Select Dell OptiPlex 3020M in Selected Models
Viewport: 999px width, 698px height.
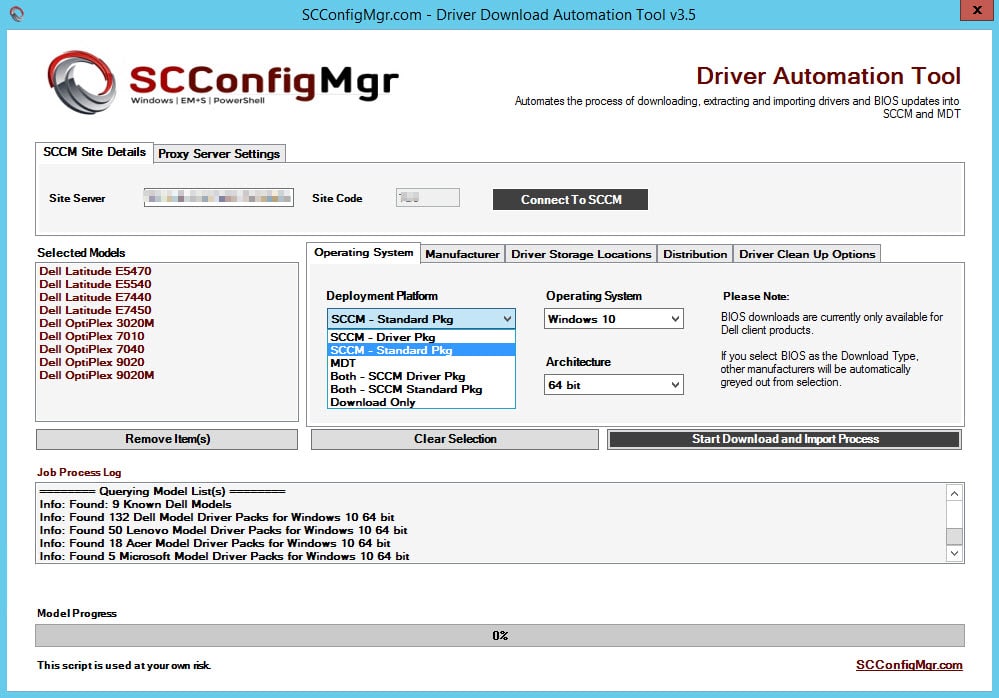tap(97, 324)
